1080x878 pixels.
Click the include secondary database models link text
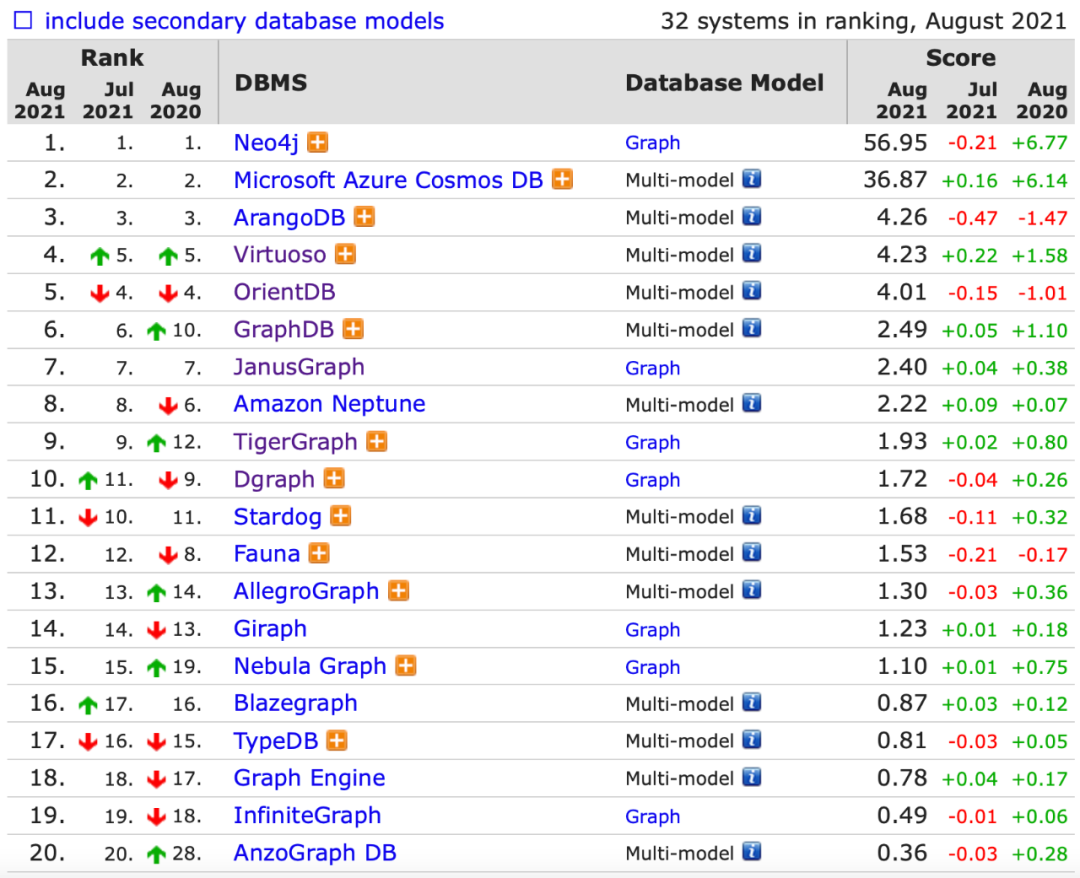[x=245, y=21]
